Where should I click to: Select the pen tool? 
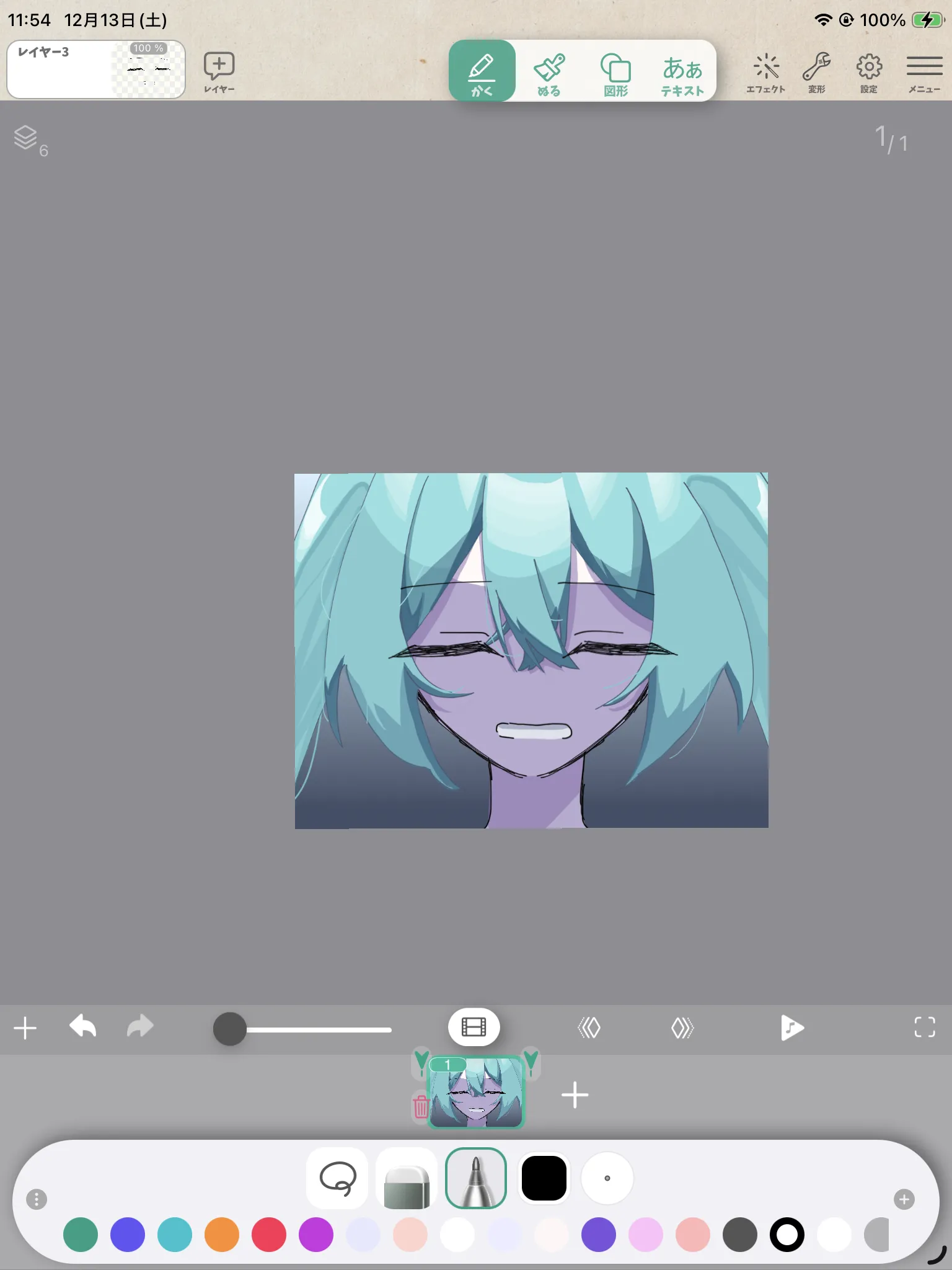tap(476, 1178)
